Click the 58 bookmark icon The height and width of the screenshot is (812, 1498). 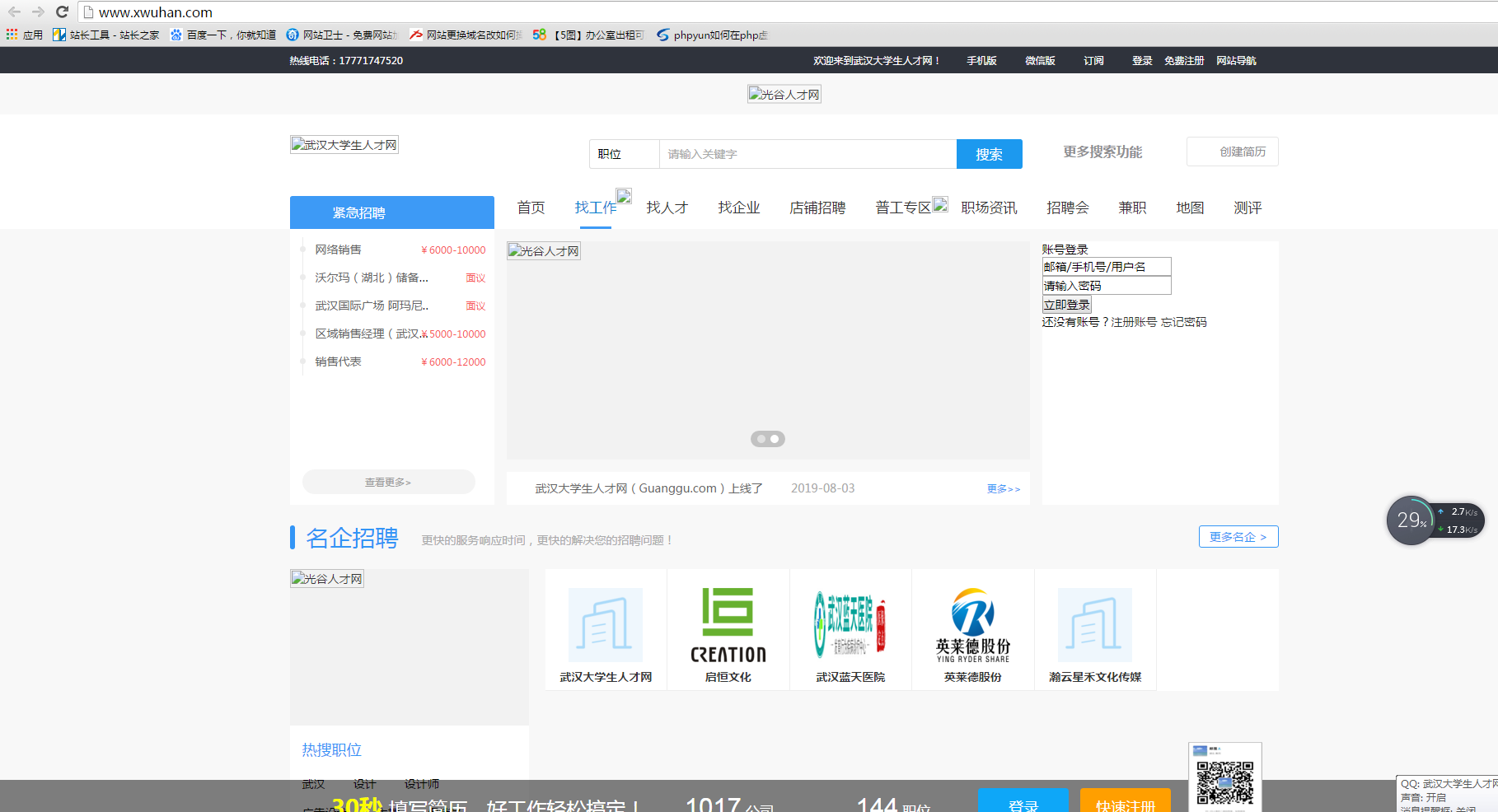point(540,35)
